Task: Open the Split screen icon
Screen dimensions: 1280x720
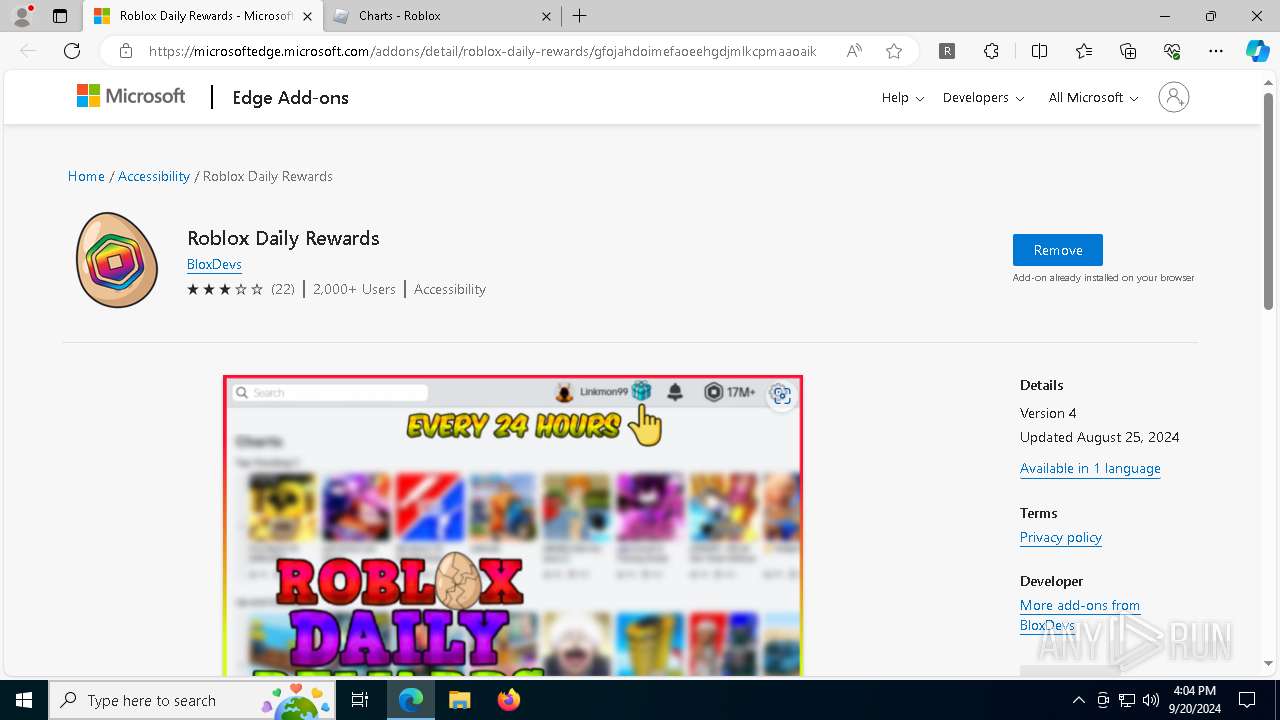Action: point(1039,51)
